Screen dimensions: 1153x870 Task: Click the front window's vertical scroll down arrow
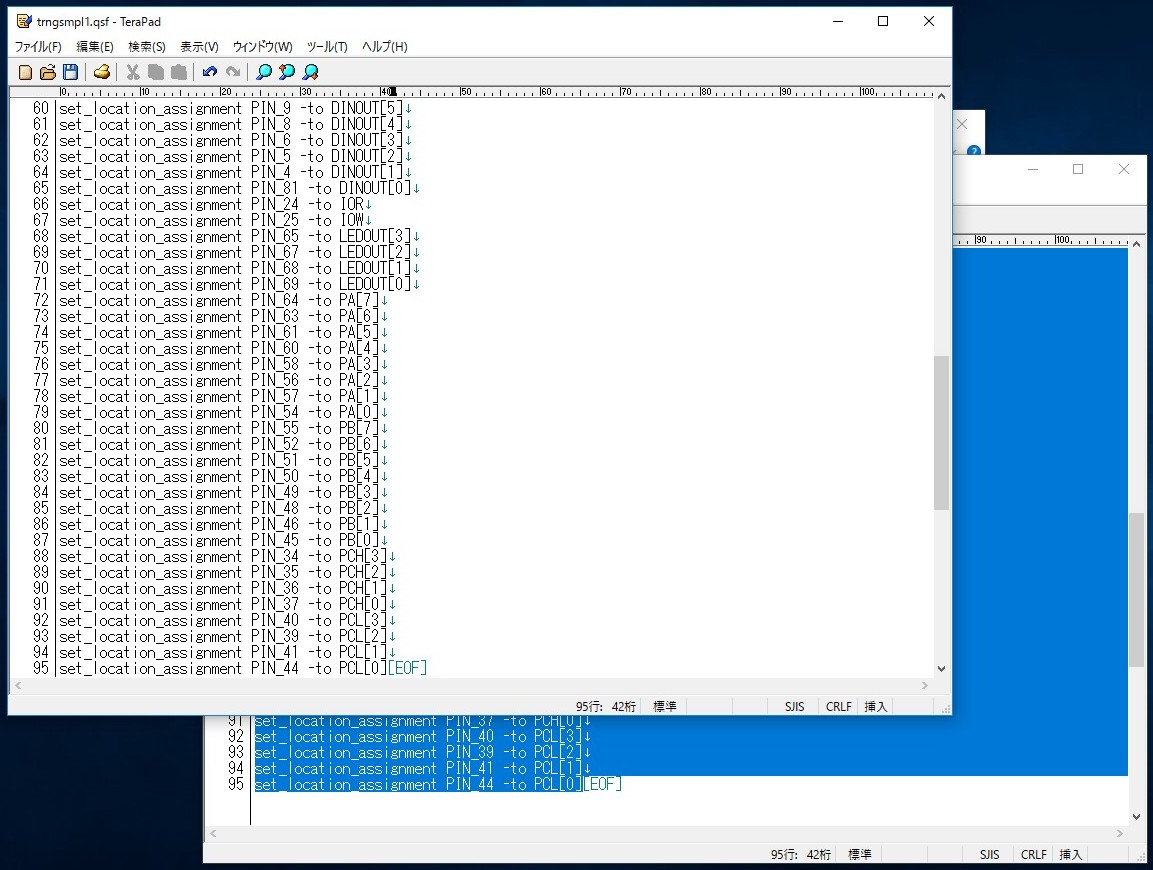(941, 668)
